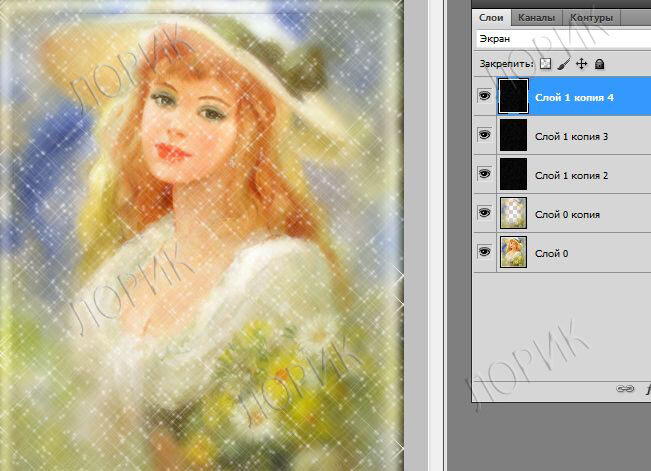The height and width of the screenshot is (471, 651).
Task: Select thumbnail of Слой 1 копия 4
Action: tap(513, 96)
